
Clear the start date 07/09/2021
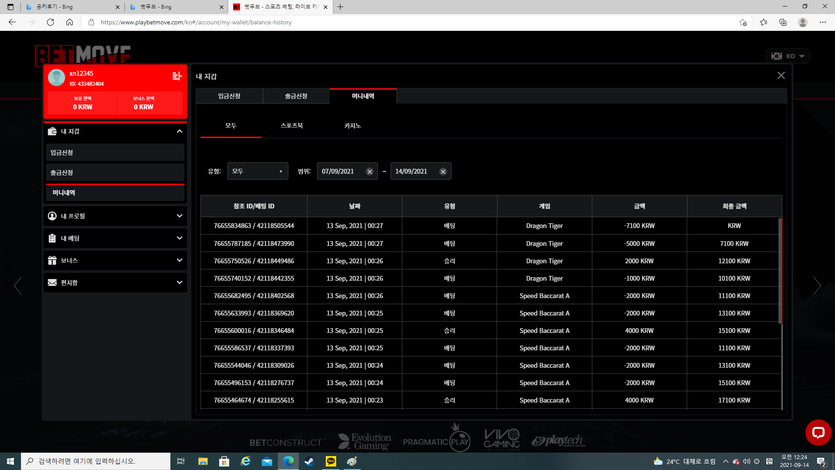pyautogui.click(x=370, y=171)
